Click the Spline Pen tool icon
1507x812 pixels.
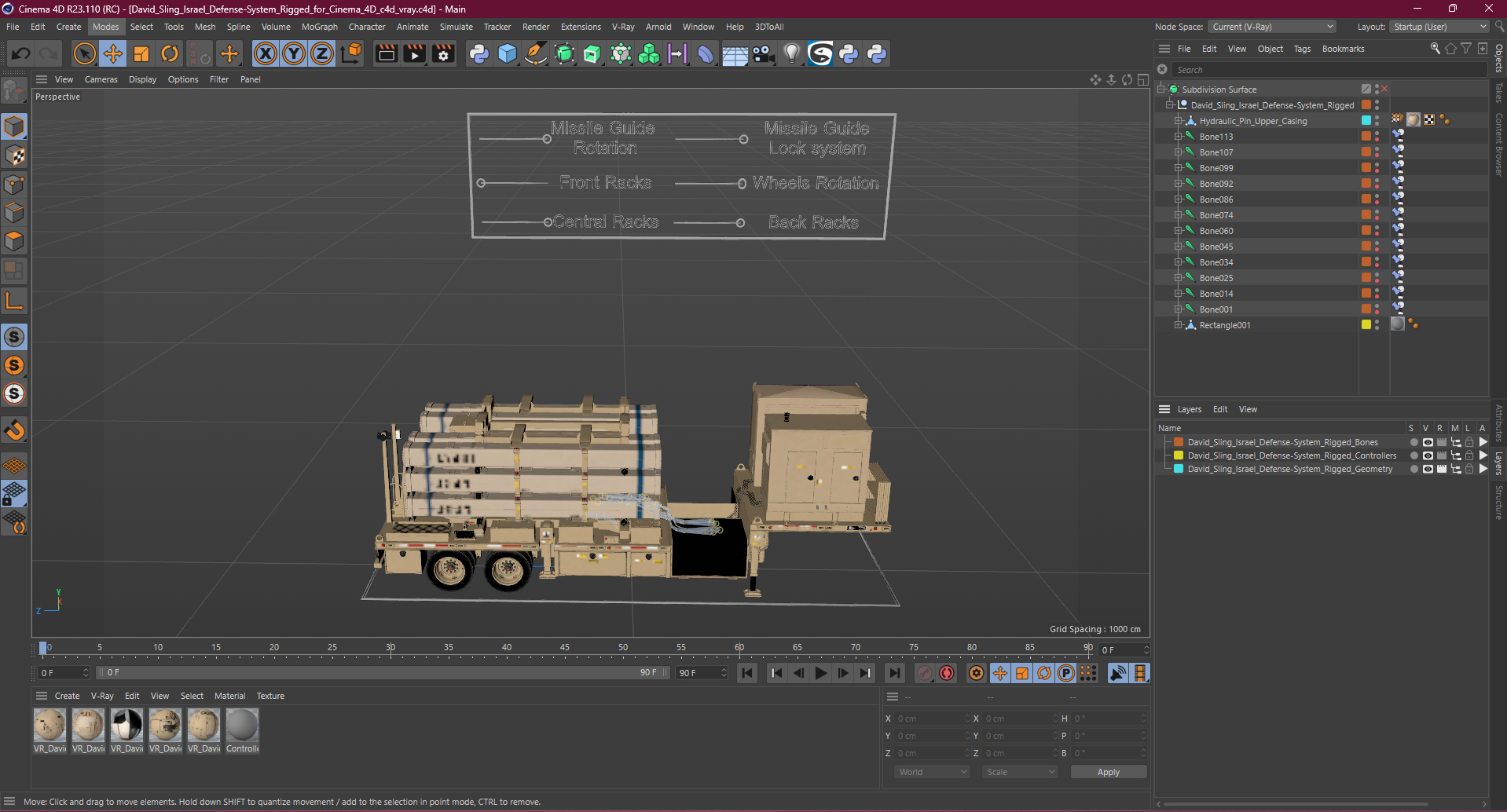coord(536,53)
